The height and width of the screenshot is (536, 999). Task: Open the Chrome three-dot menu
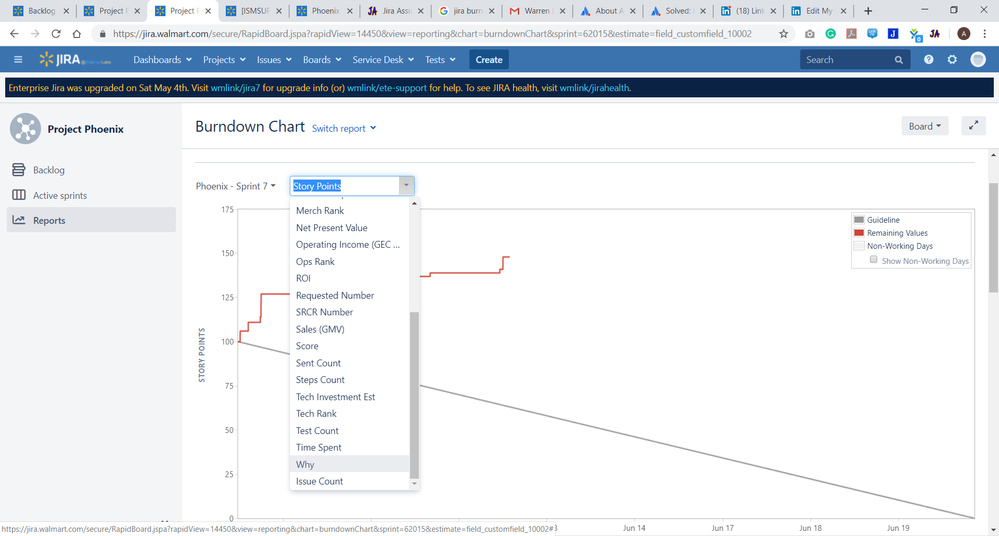[x=984, y=34]
